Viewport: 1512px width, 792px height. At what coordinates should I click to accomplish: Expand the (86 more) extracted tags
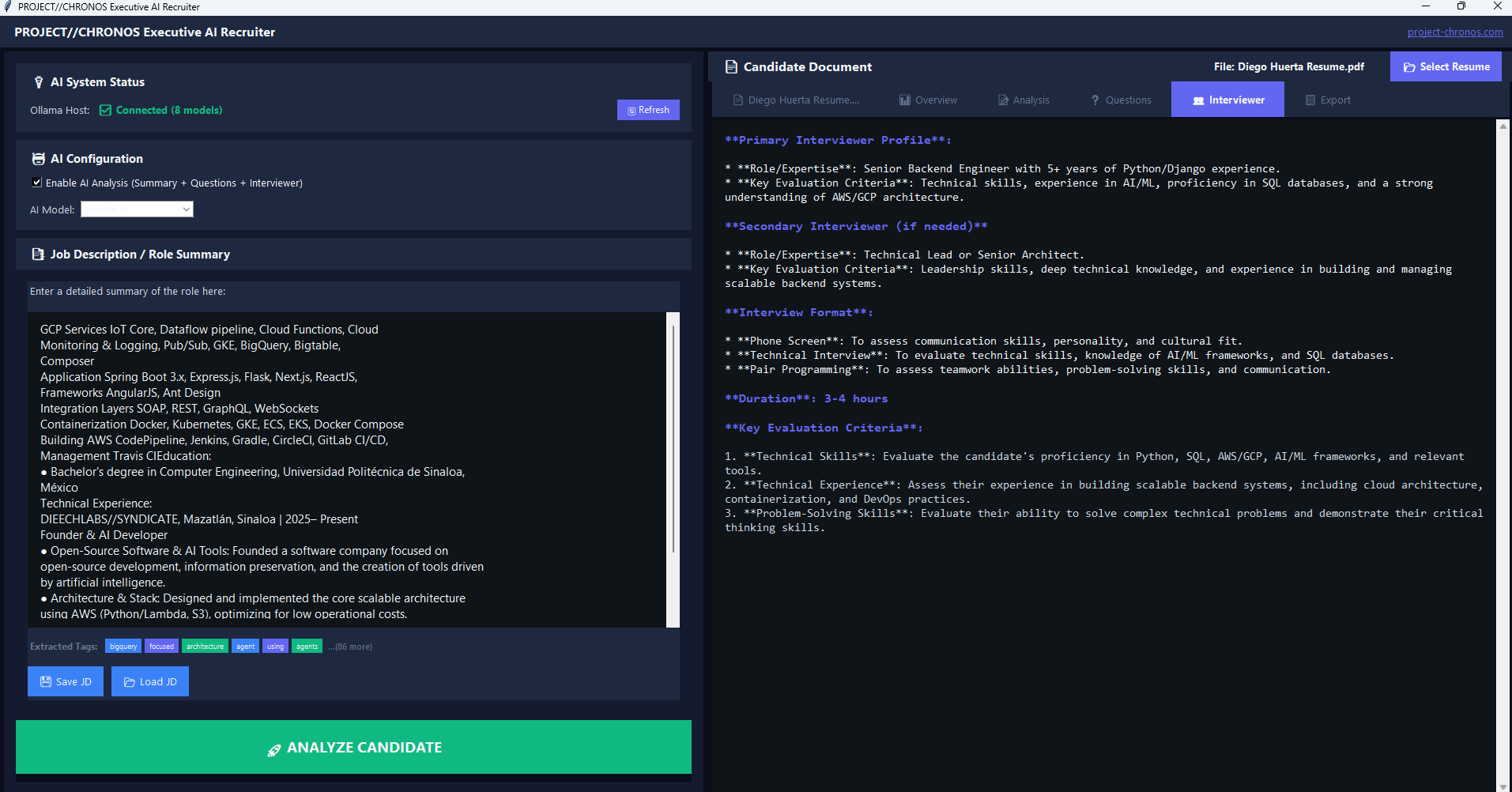[349, 646]
